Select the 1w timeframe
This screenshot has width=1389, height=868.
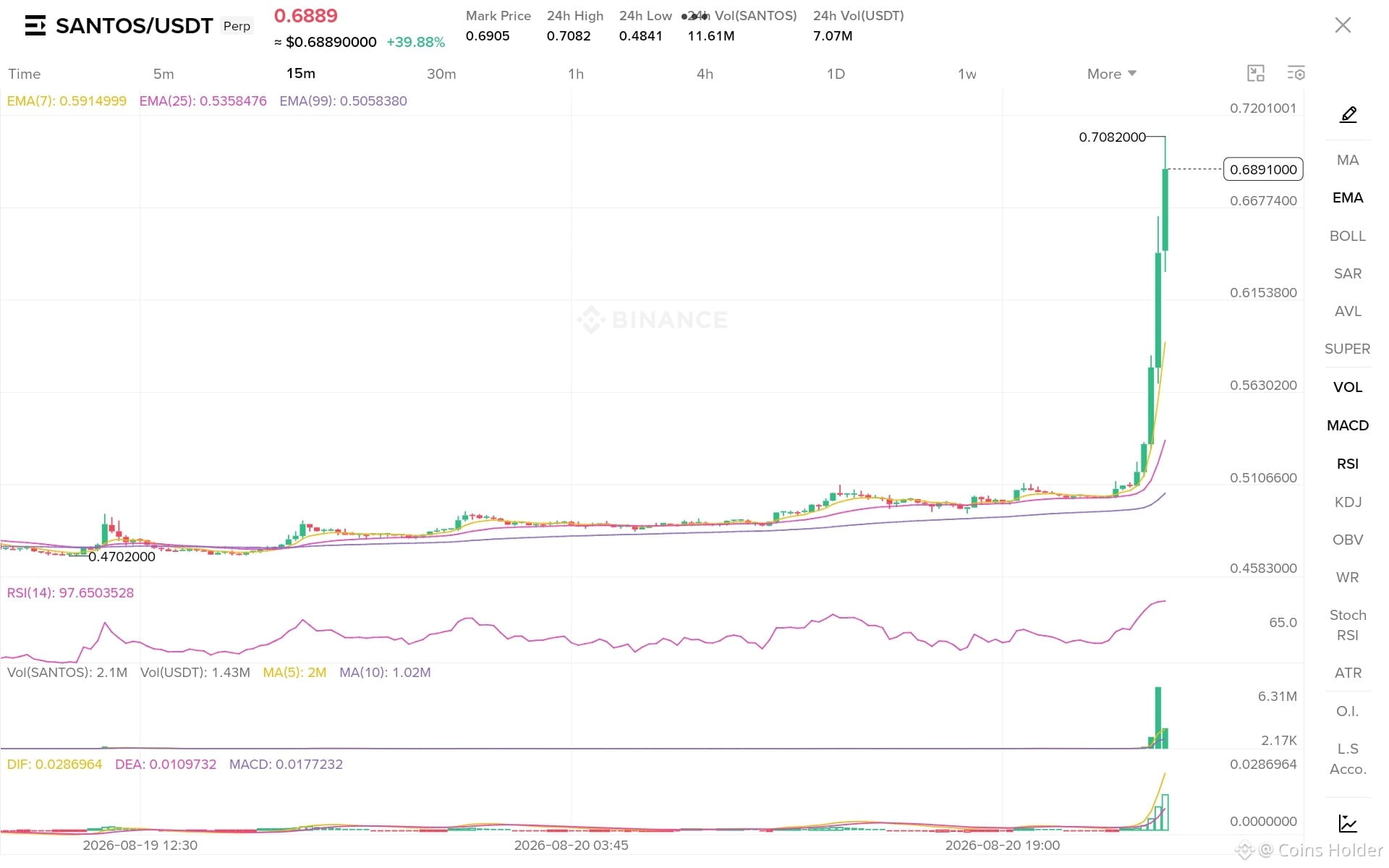[x=967, y=74]
